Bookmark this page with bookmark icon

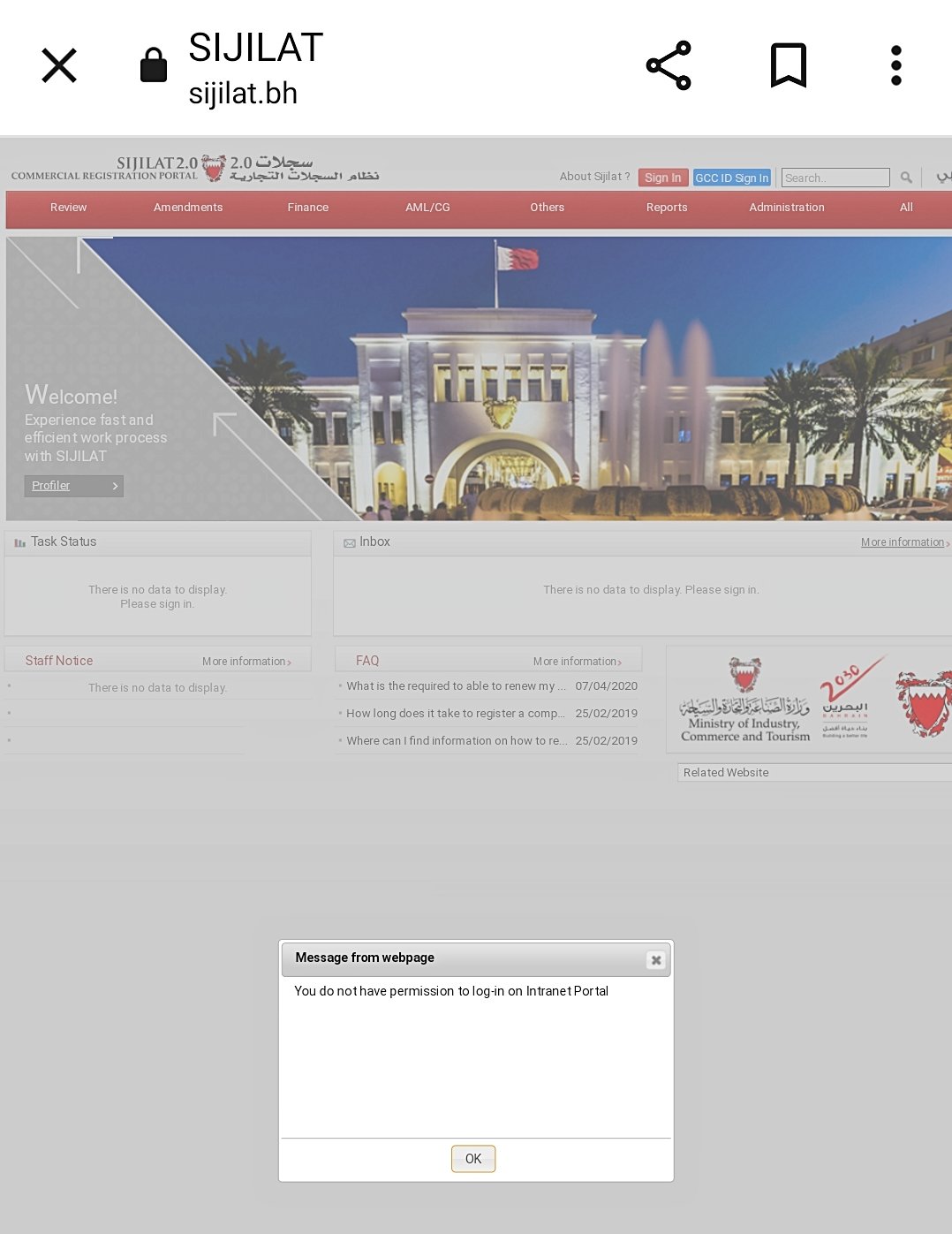pyautogui.click(x=788, y=65)
